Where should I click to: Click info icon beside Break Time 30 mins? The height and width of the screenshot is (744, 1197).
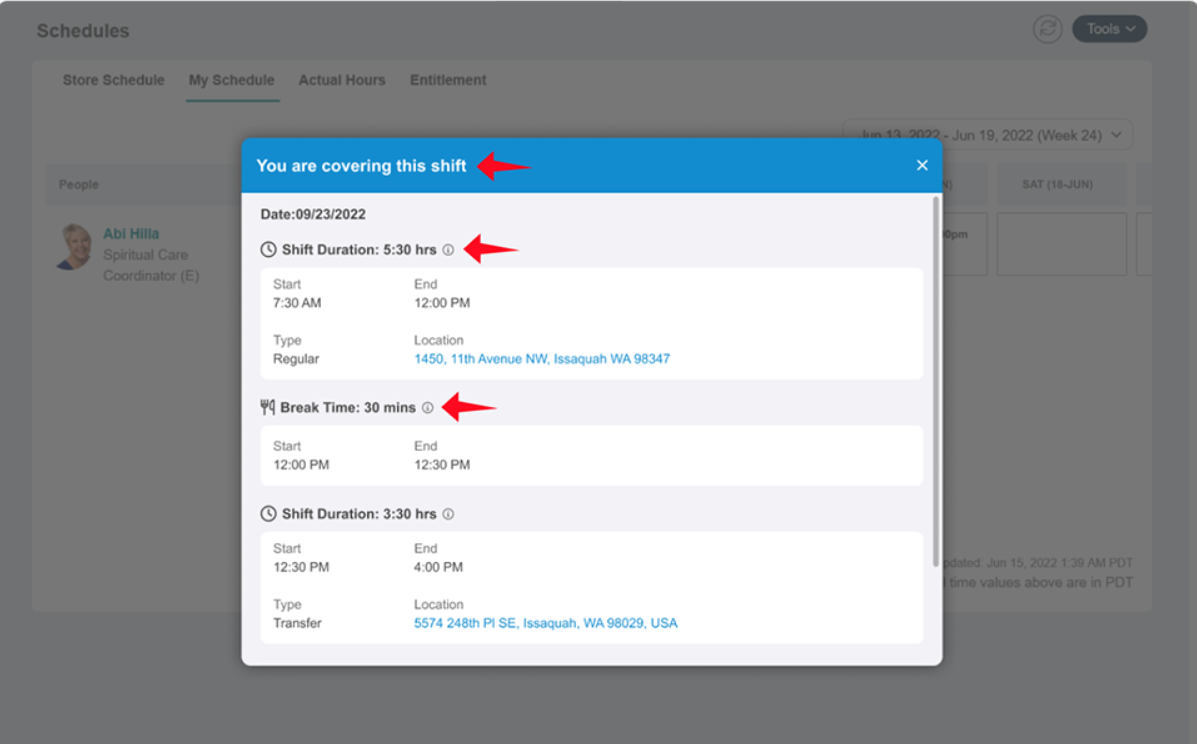pos(428,407)
